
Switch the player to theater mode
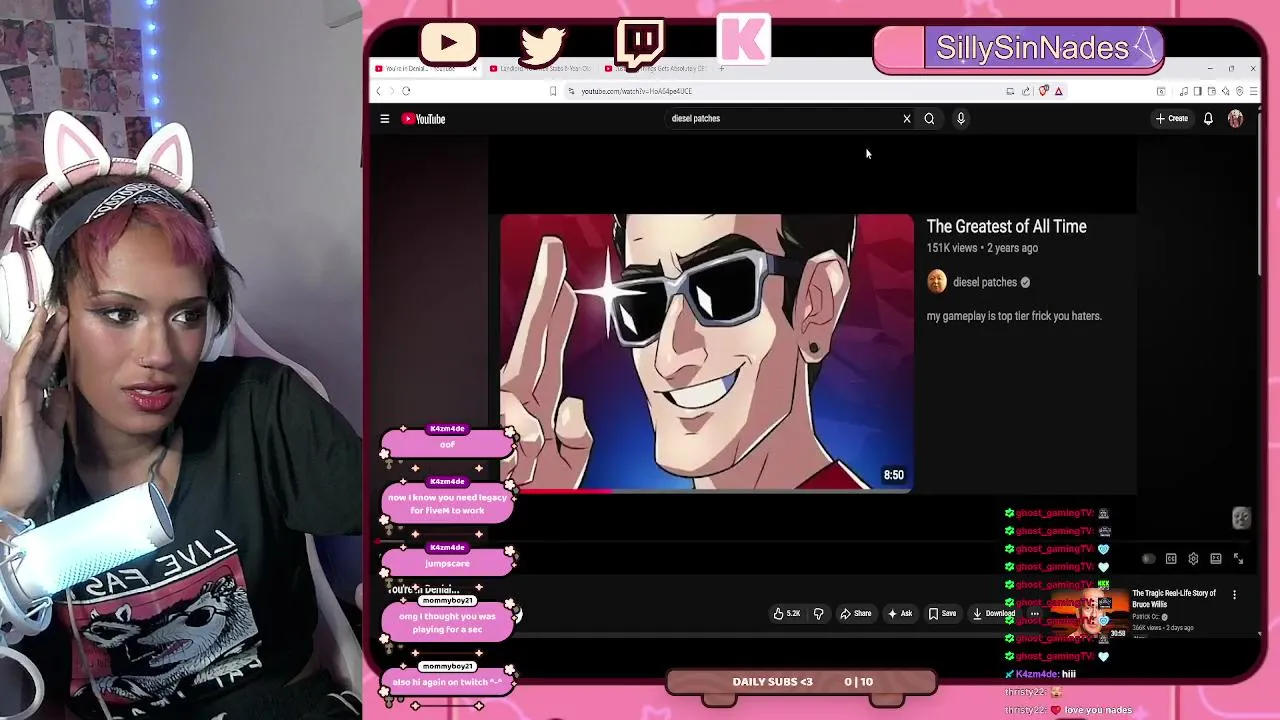(x=1216, y=559)
